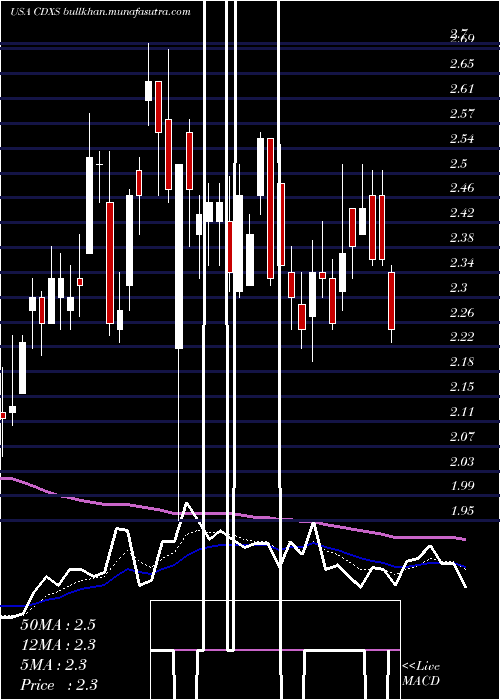Select the 2.57 price axis label
This screenshot has width=500, height=700.
(x=462, y=114)
